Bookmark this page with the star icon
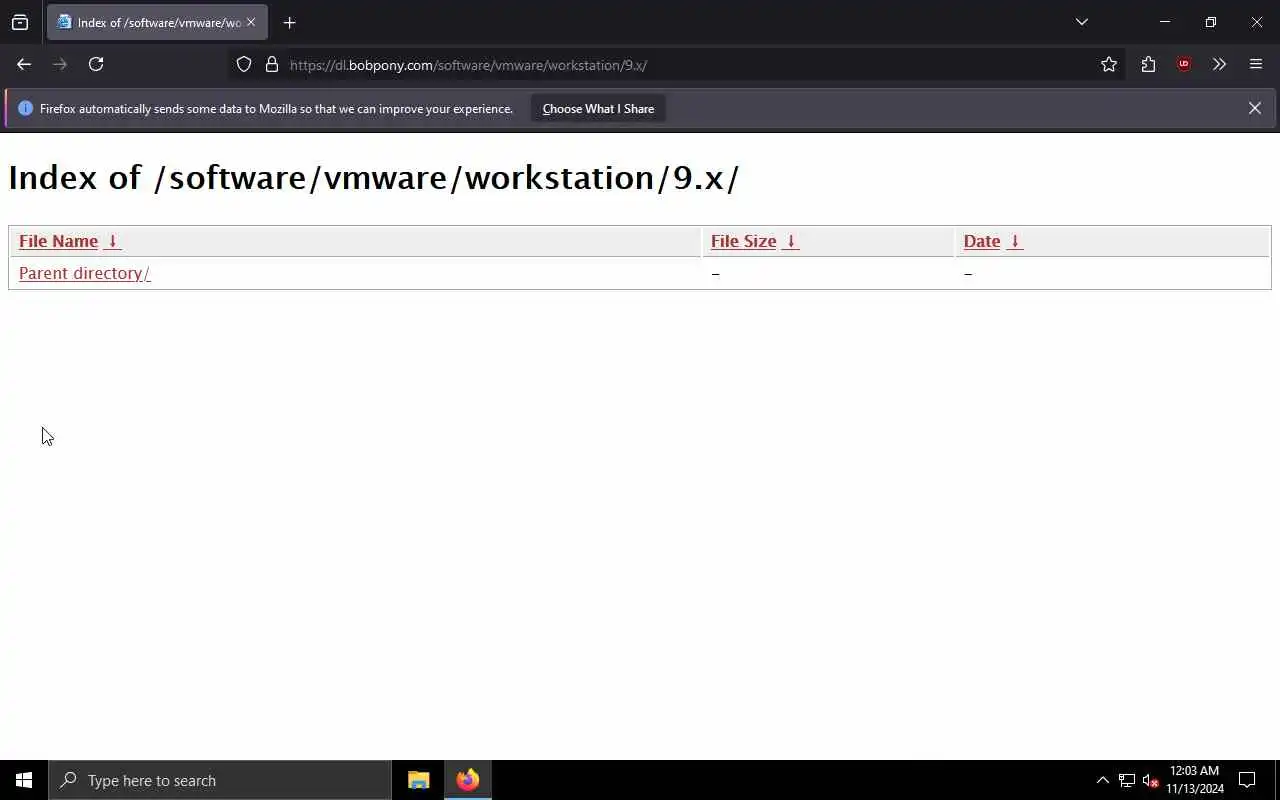 coord(1109,65)
